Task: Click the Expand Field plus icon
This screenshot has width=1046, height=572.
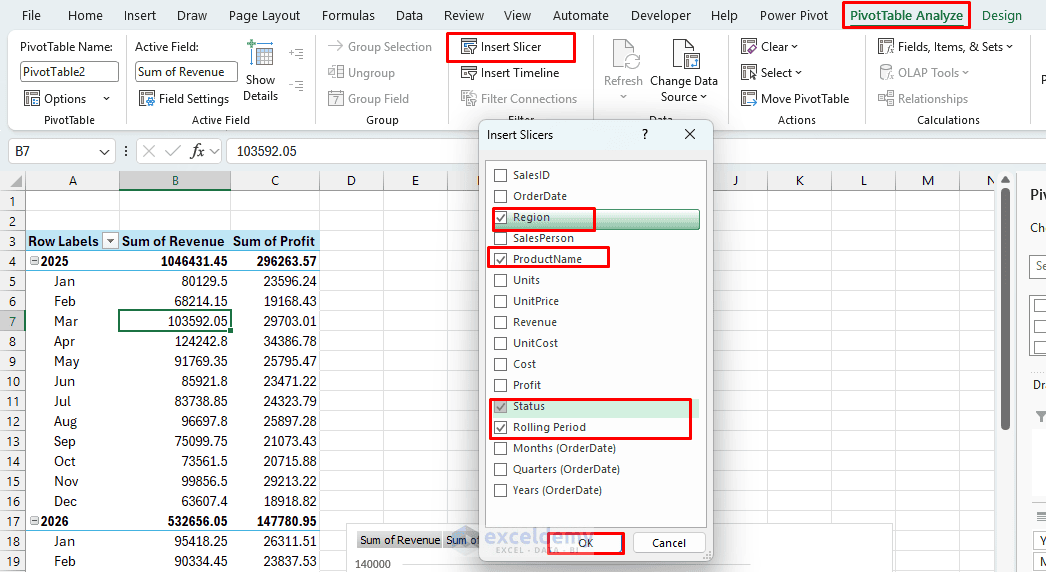Action: pyautogui.click(x=296, y=53)
